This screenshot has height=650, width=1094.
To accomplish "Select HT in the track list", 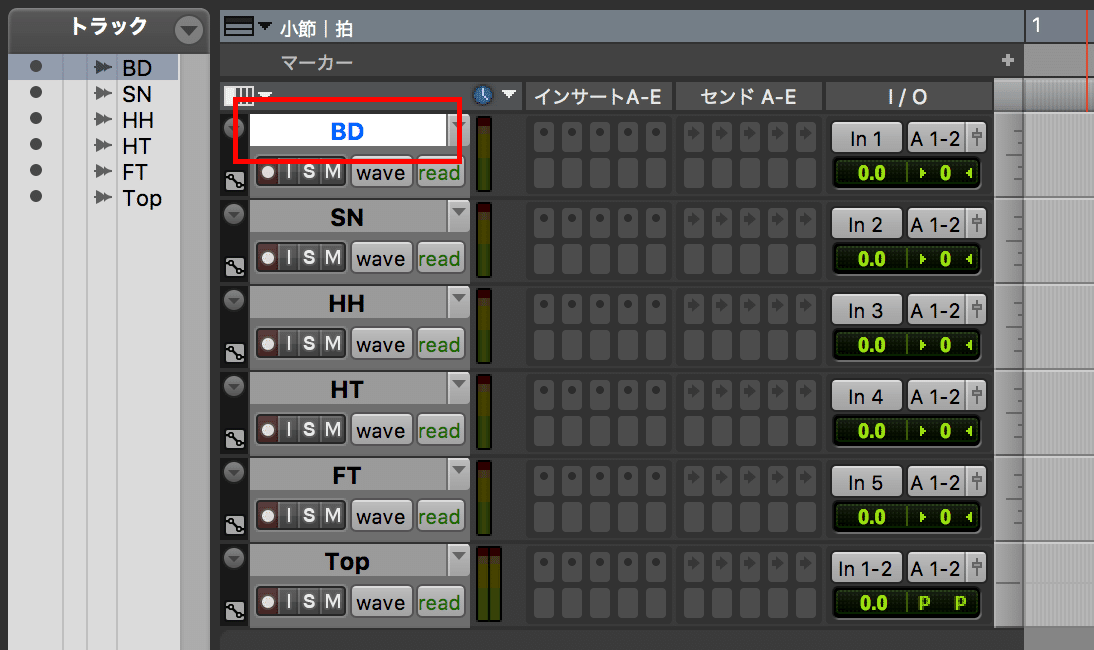I will [136, 146].
